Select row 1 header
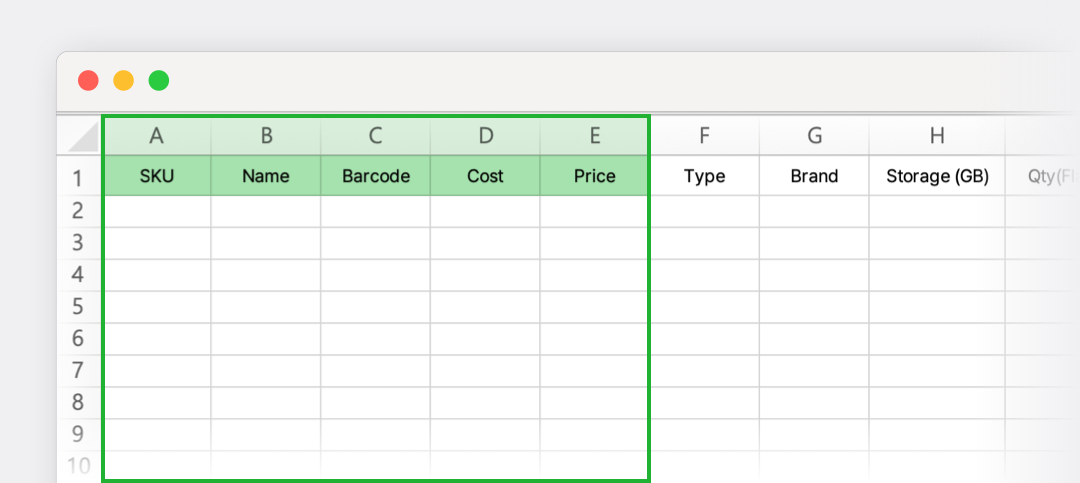 click(79, 178)
